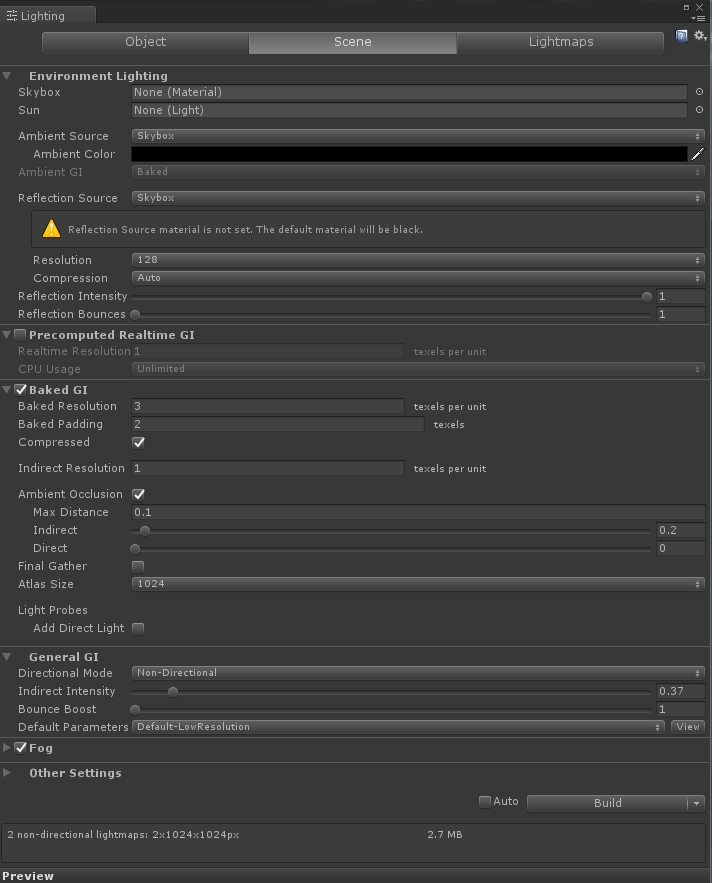Screen dimensions: 712x883
Task: Open the Directional Mode dropdown
Action: (418, 673)
